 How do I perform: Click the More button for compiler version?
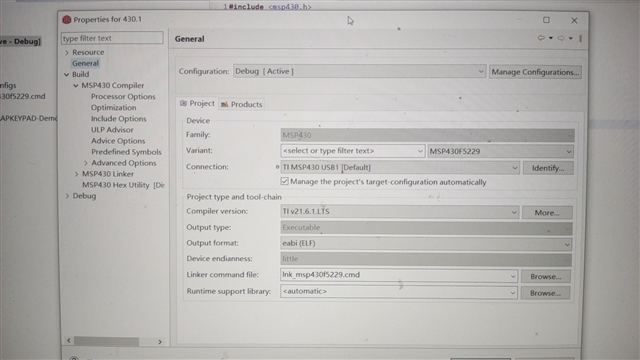click(547, 213)
